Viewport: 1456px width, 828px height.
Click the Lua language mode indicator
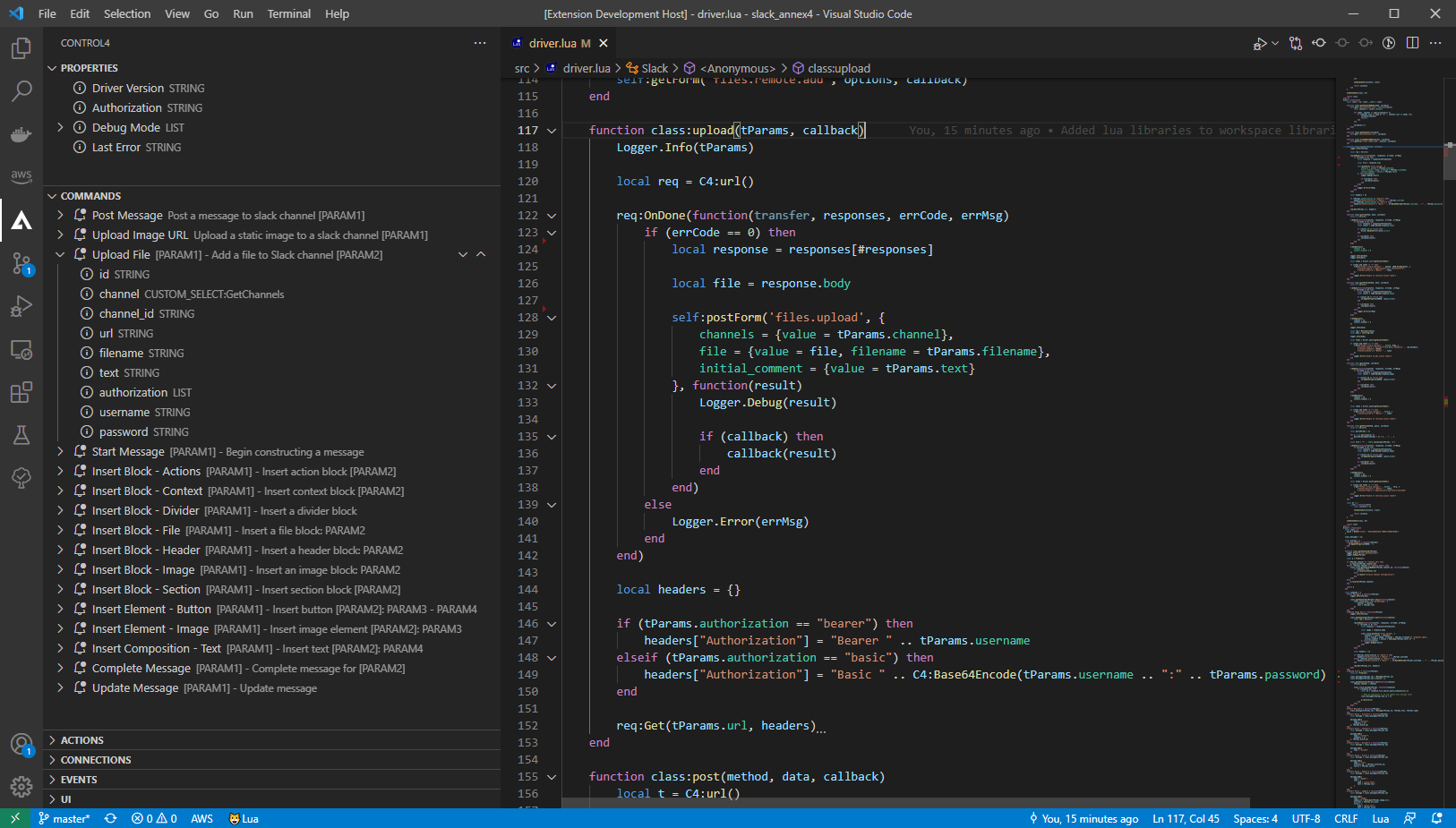pyautogui.click(x=1380, y=818)
